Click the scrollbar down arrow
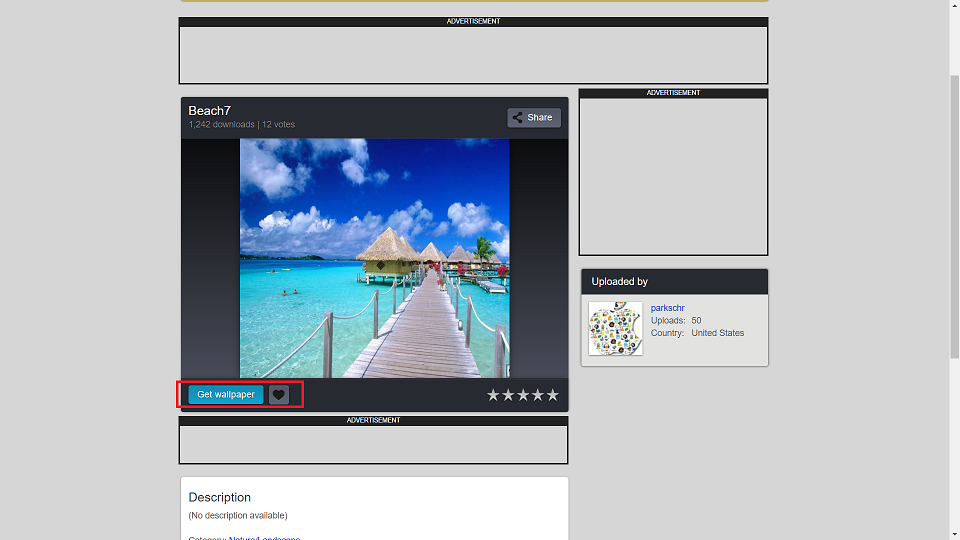This screenshot has height=540, width=960. coord(954,535)
